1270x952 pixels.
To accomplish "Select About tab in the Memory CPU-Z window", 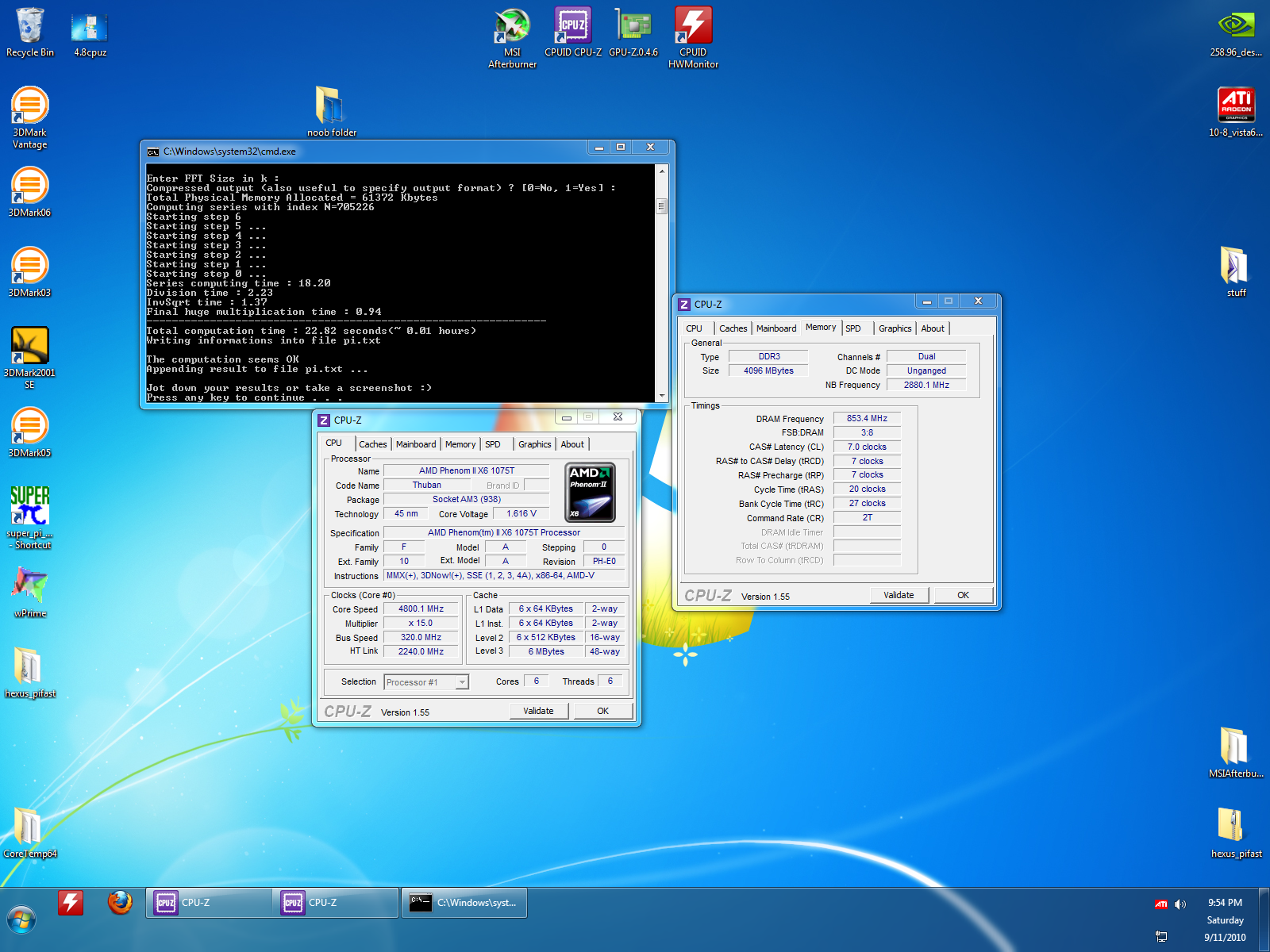I will point(933,328).
